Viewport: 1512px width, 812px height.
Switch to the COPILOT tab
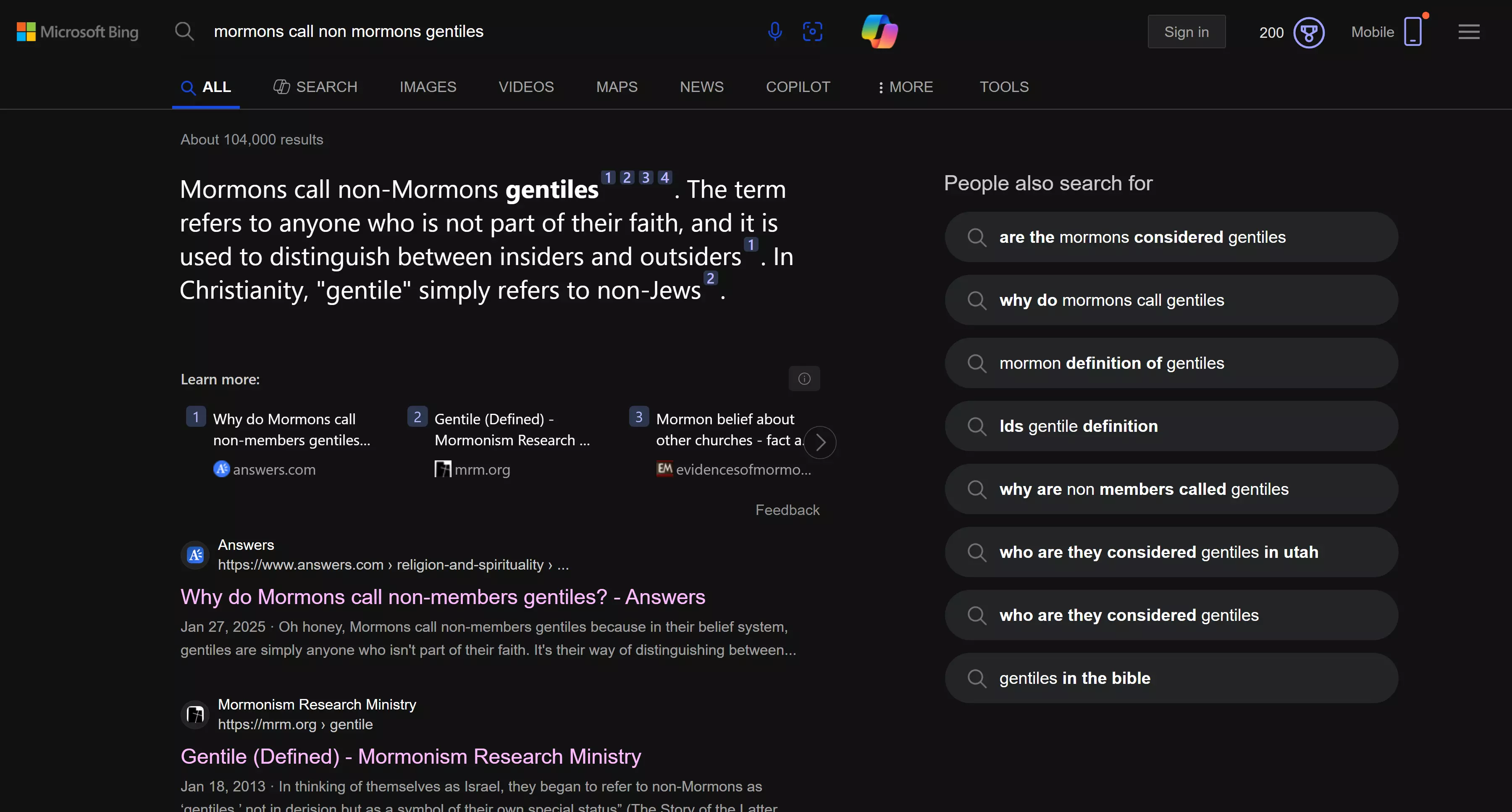(x=798, y=87)
